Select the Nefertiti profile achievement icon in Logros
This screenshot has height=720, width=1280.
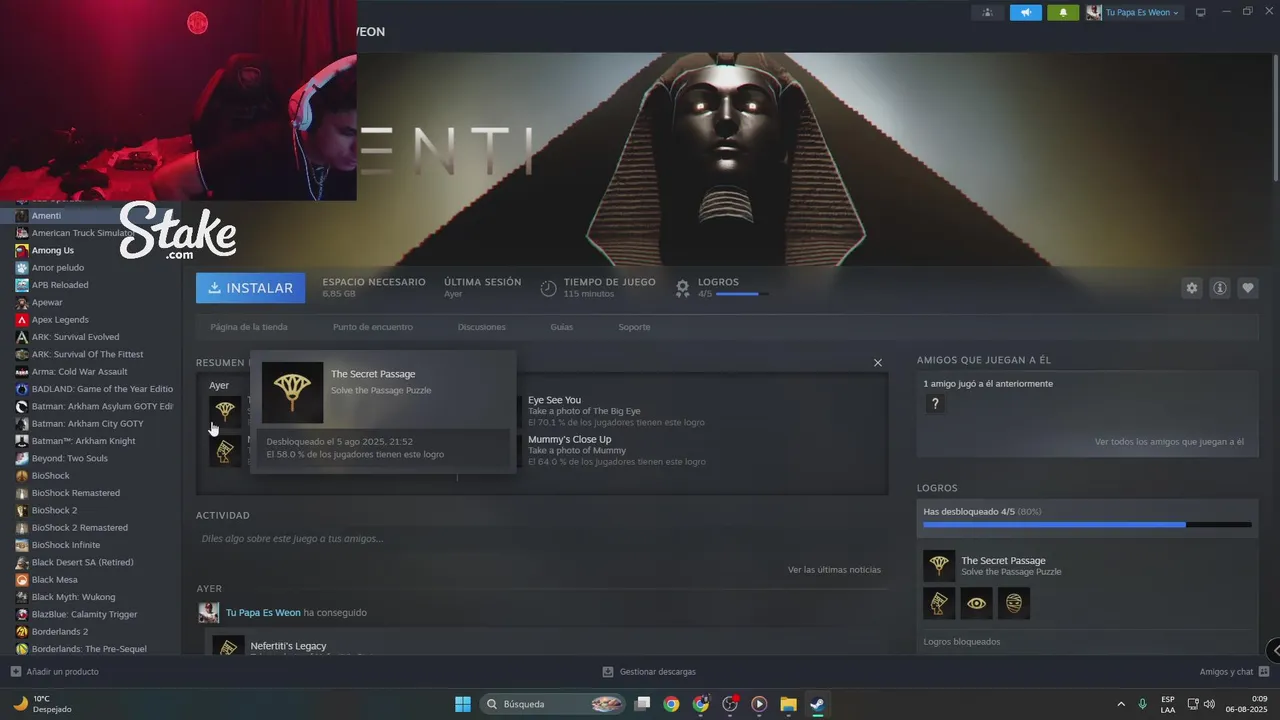click(x=939, y=603)
